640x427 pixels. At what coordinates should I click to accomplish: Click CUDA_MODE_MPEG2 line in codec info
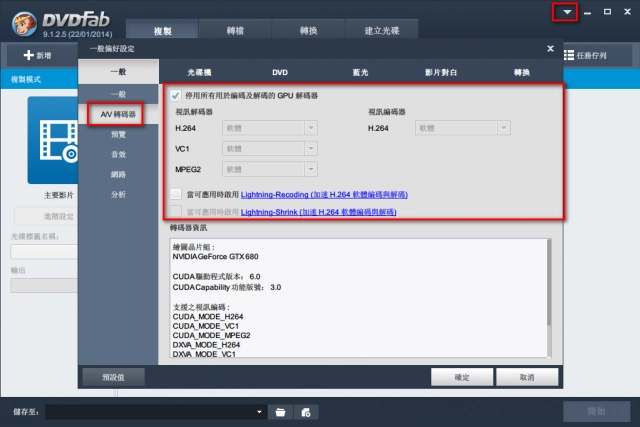click(x=211, y=335)
